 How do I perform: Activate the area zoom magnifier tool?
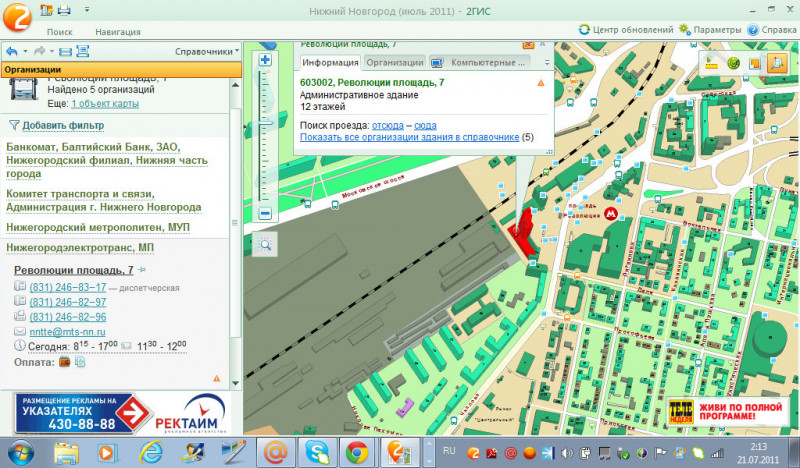click(266, 245)
